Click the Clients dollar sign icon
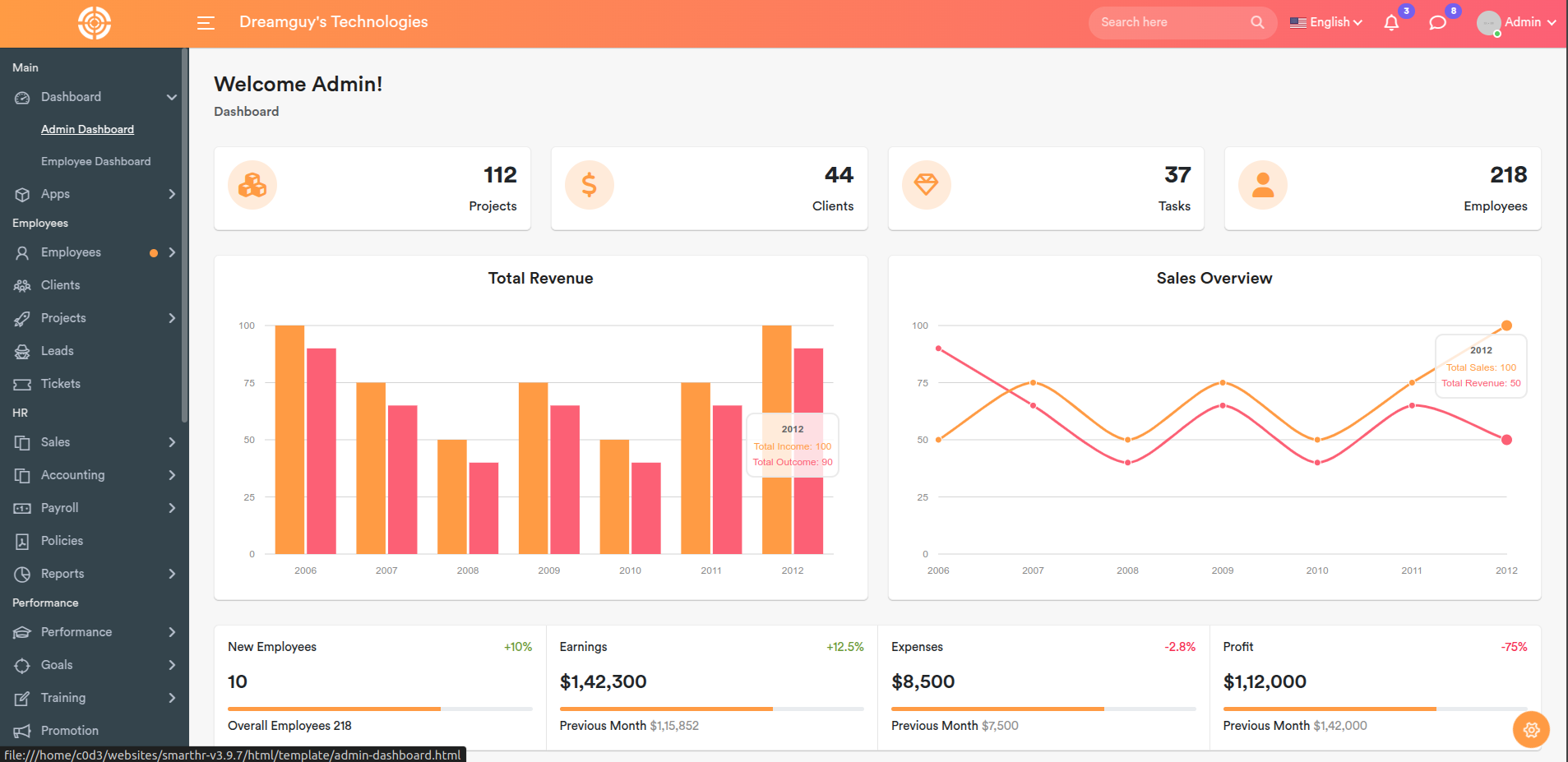 pyautogui.click(x=589, y=186)
